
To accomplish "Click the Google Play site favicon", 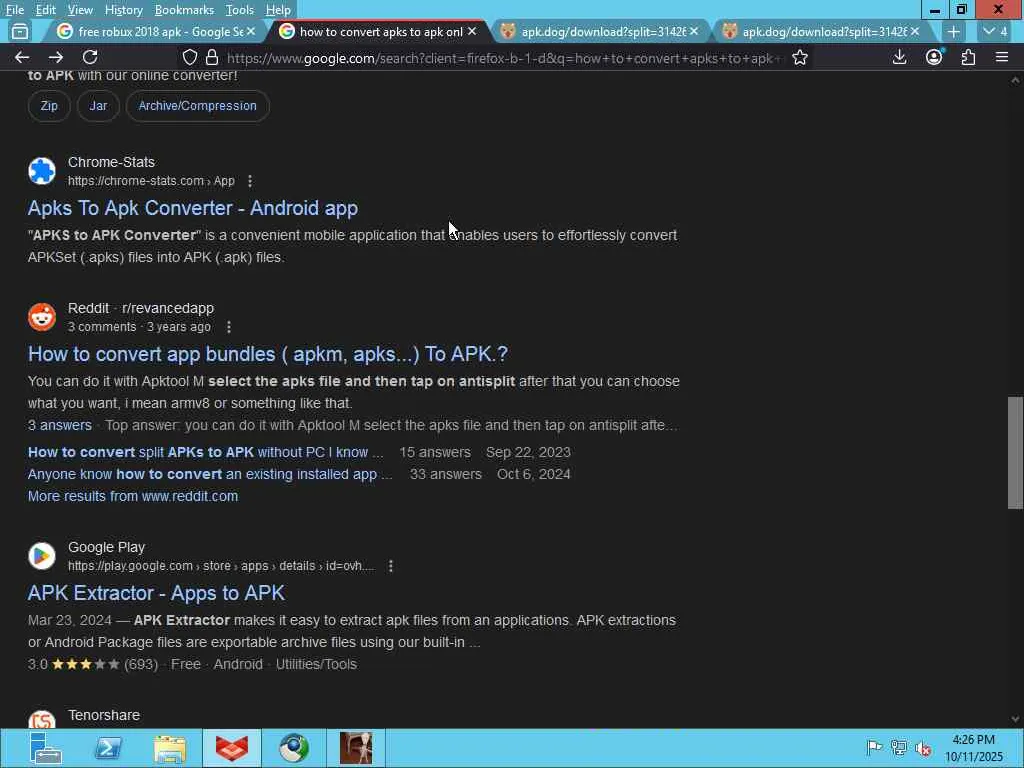I will [42, 556].
